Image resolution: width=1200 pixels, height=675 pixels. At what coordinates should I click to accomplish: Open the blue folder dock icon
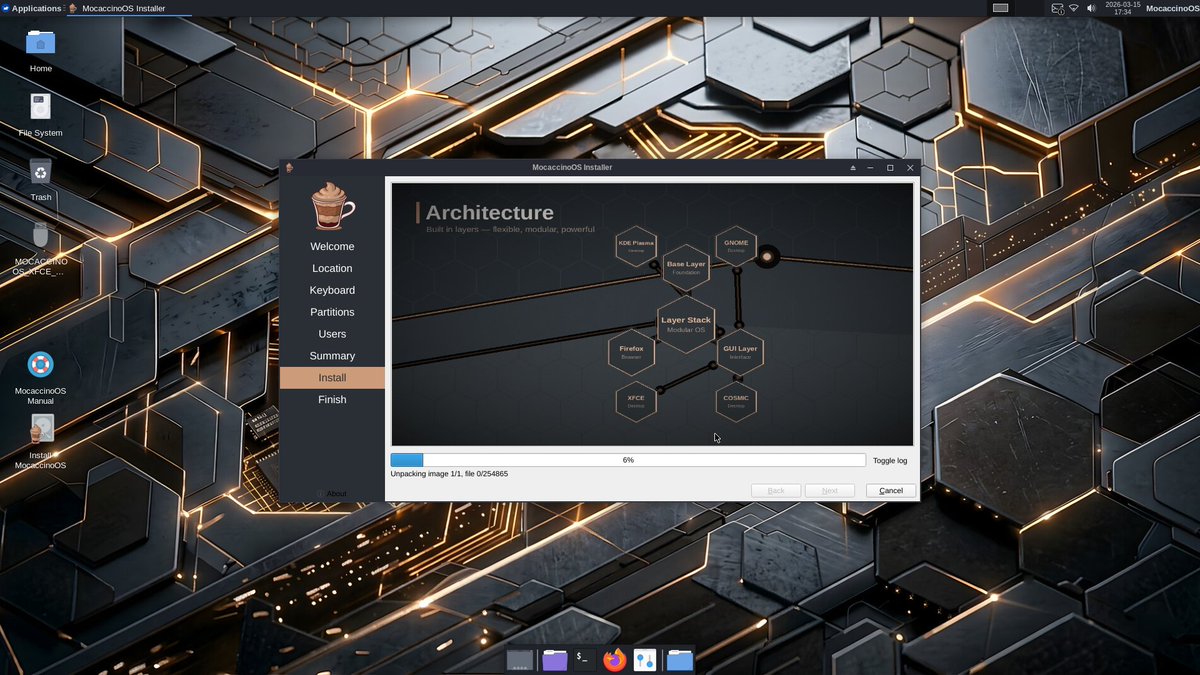click(x=680, y=659)
